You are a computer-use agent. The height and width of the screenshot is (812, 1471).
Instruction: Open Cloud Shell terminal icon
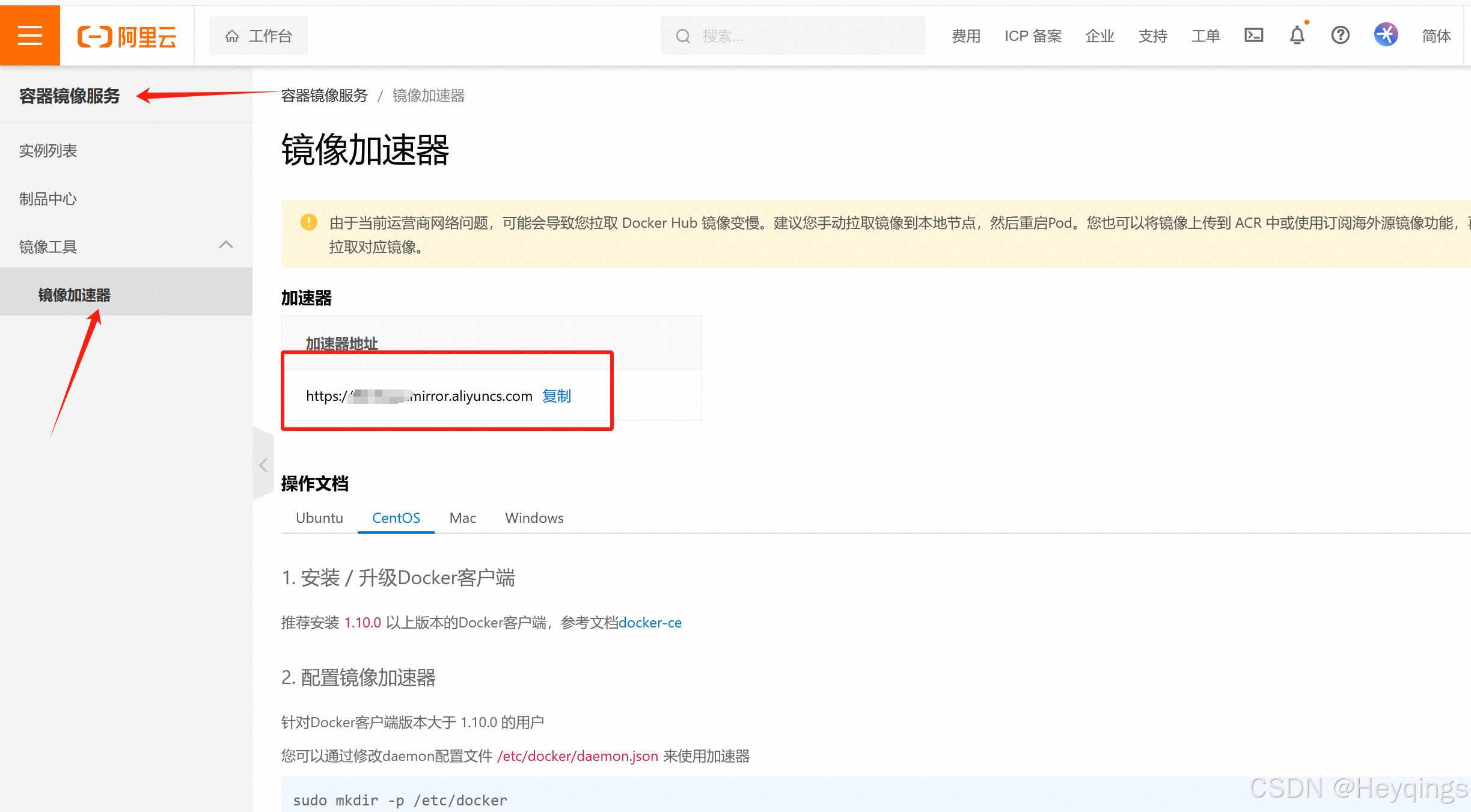1253,35
